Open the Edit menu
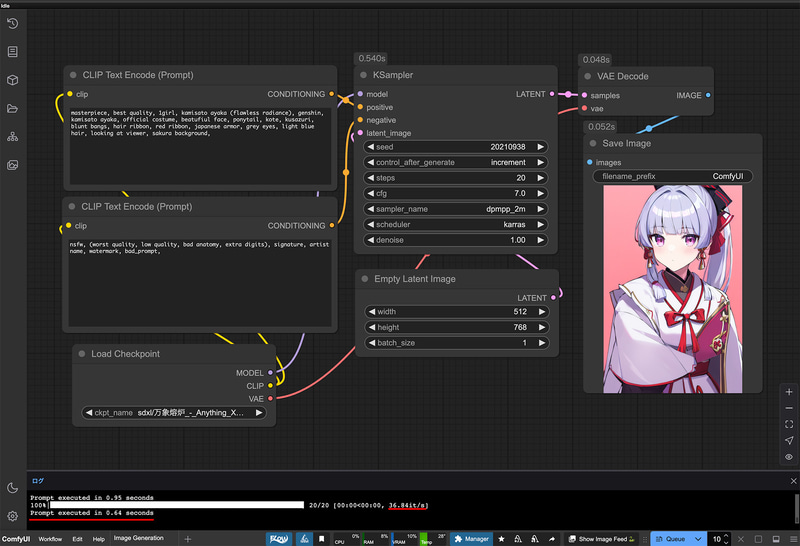Image resolution: width=800 pixels, height=546 pixels. click(77, 539)
